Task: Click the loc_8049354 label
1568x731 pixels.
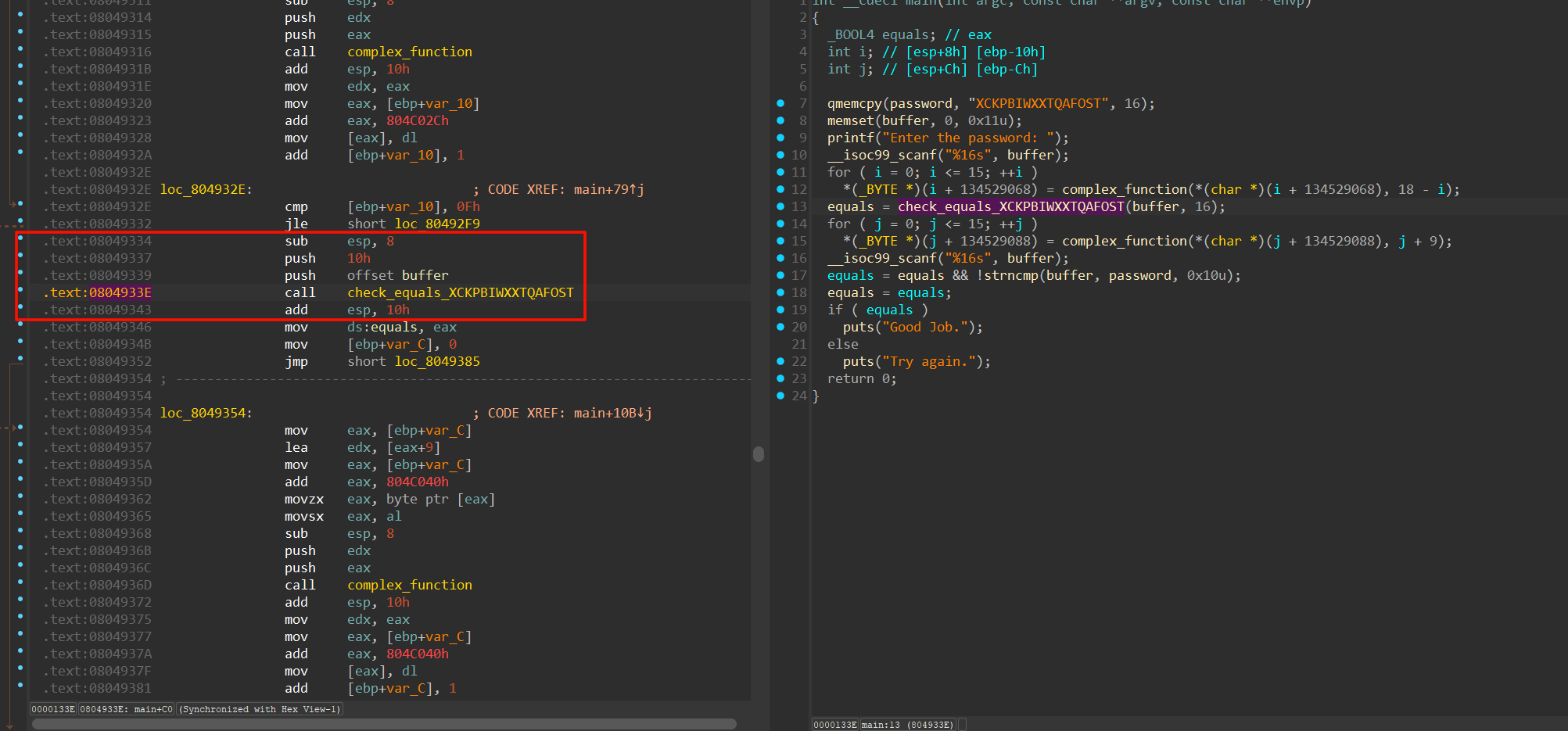Action: (x=206, y=413)
